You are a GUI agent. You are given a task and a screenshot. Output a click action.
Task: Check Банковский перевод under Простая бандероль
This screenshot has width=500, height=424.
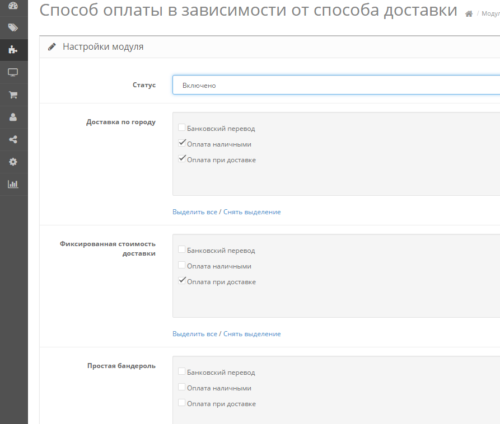click(182, 371)
